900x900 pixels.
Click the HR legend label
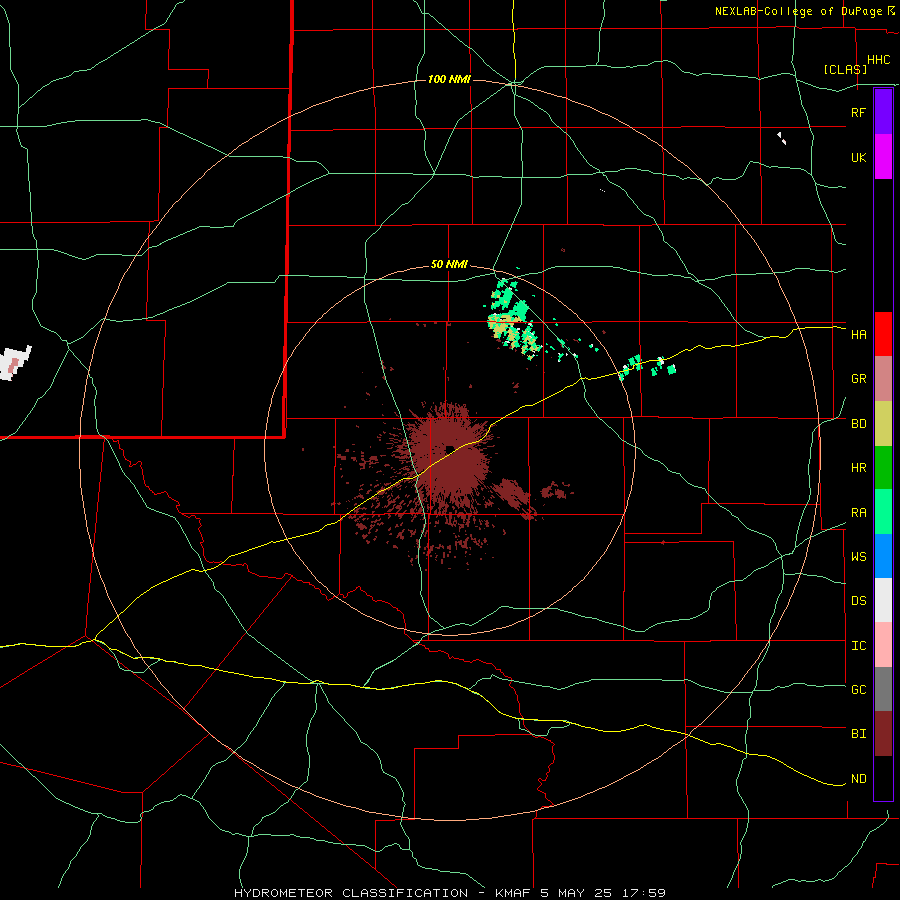tap(859, 468)
